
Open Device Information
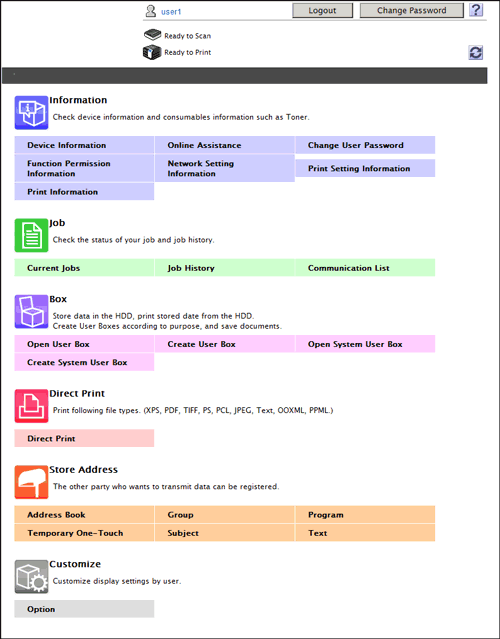pyautogui.click(x=84, y=145)
